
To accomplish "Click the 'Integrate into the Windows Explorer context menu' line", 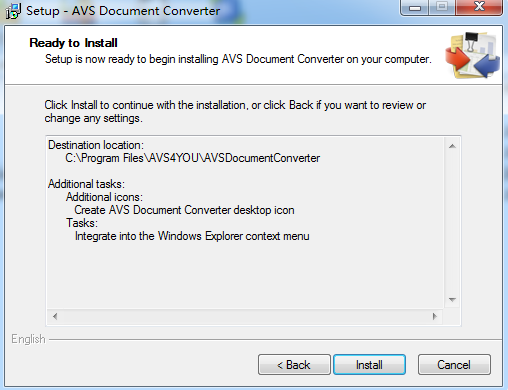I will (192, 236).
